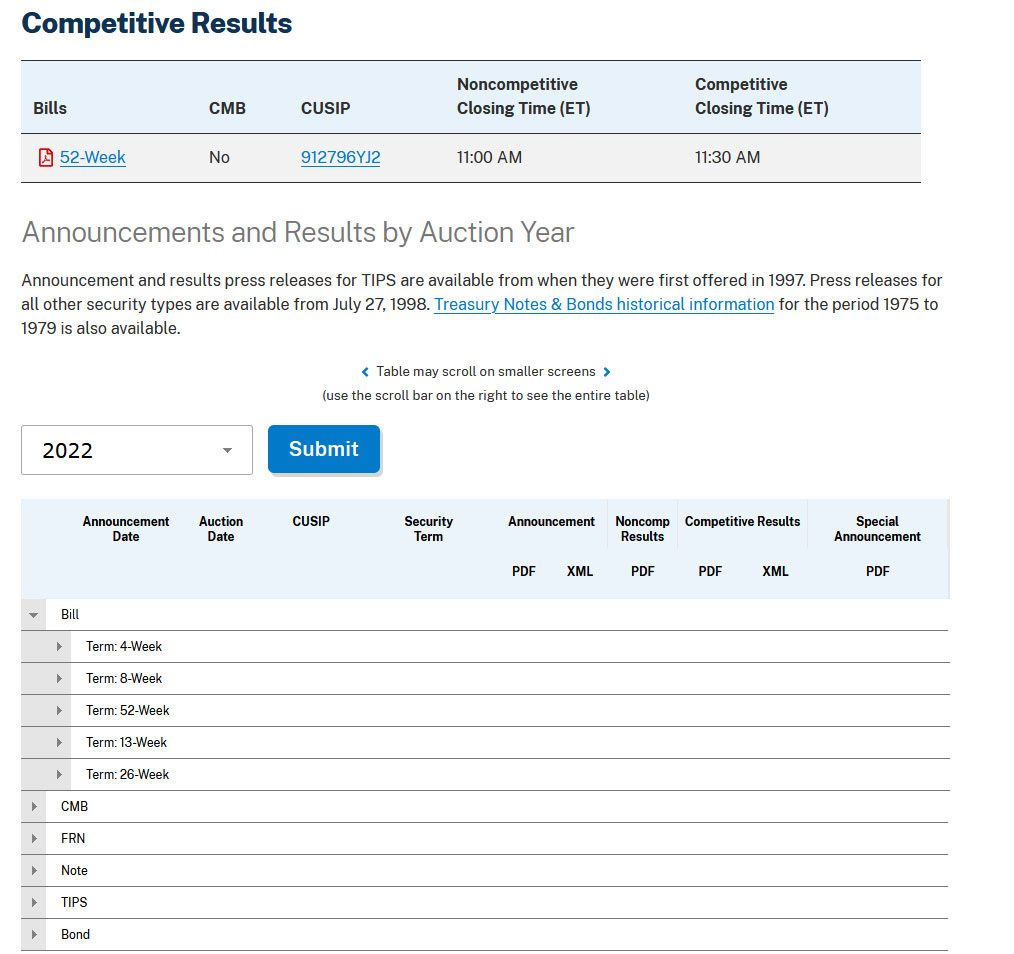
Task: Expand the Term: 26-Week row
Action: click(59, 775)
